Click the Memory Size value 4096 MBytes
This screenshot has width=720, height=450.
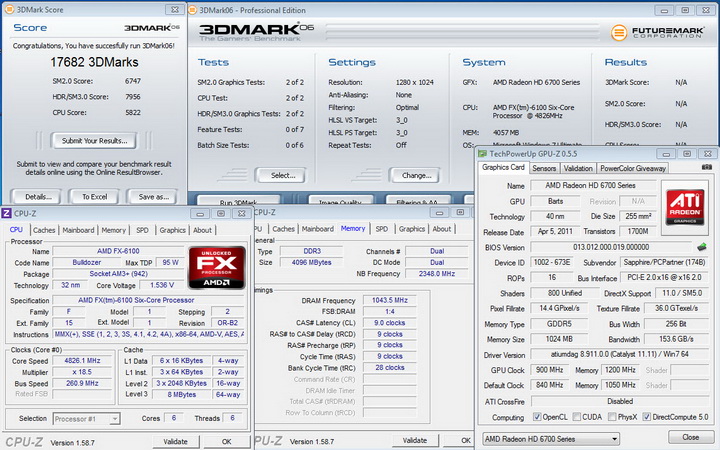click(x=311, y=263)
